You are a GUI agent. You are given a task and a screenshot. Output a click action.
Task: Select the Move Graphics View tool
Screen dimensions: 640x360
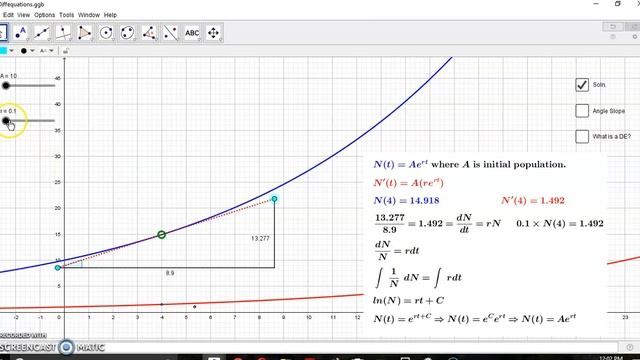point(213,33)
